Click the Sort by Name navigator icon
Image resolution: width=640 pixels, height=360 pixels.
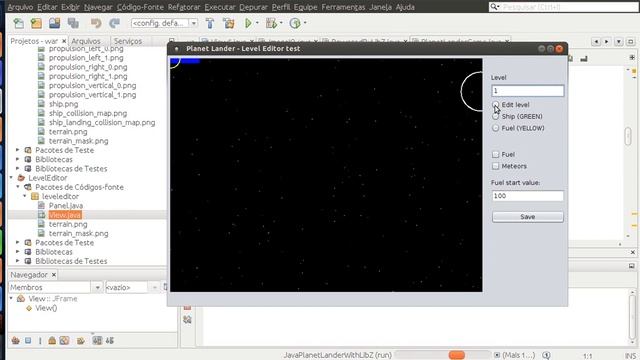[x=97, y=340]
